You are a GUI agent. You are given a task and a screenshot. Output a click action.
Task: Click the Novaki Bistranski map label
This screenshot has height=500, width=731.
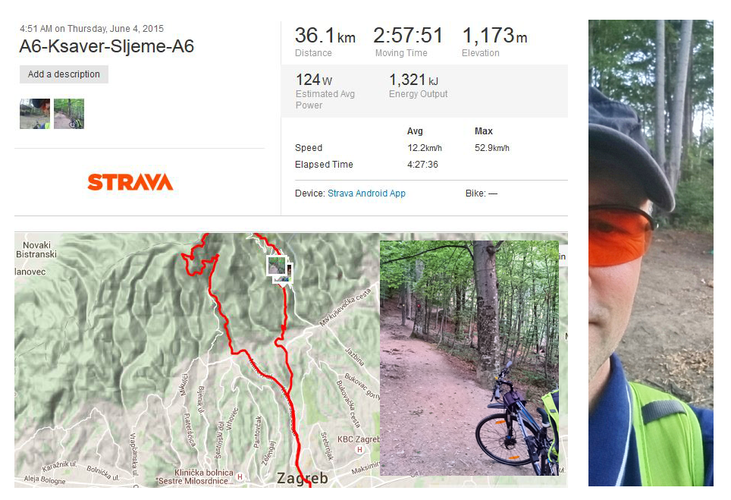(36, 249)
